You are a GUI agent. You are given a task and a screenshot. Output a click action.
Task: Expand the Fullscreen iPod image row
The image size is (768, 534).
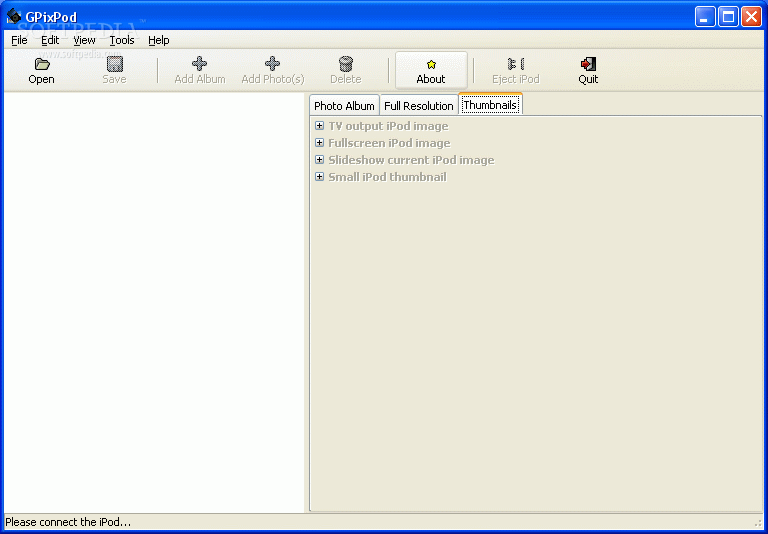click(x=319, y=143)
